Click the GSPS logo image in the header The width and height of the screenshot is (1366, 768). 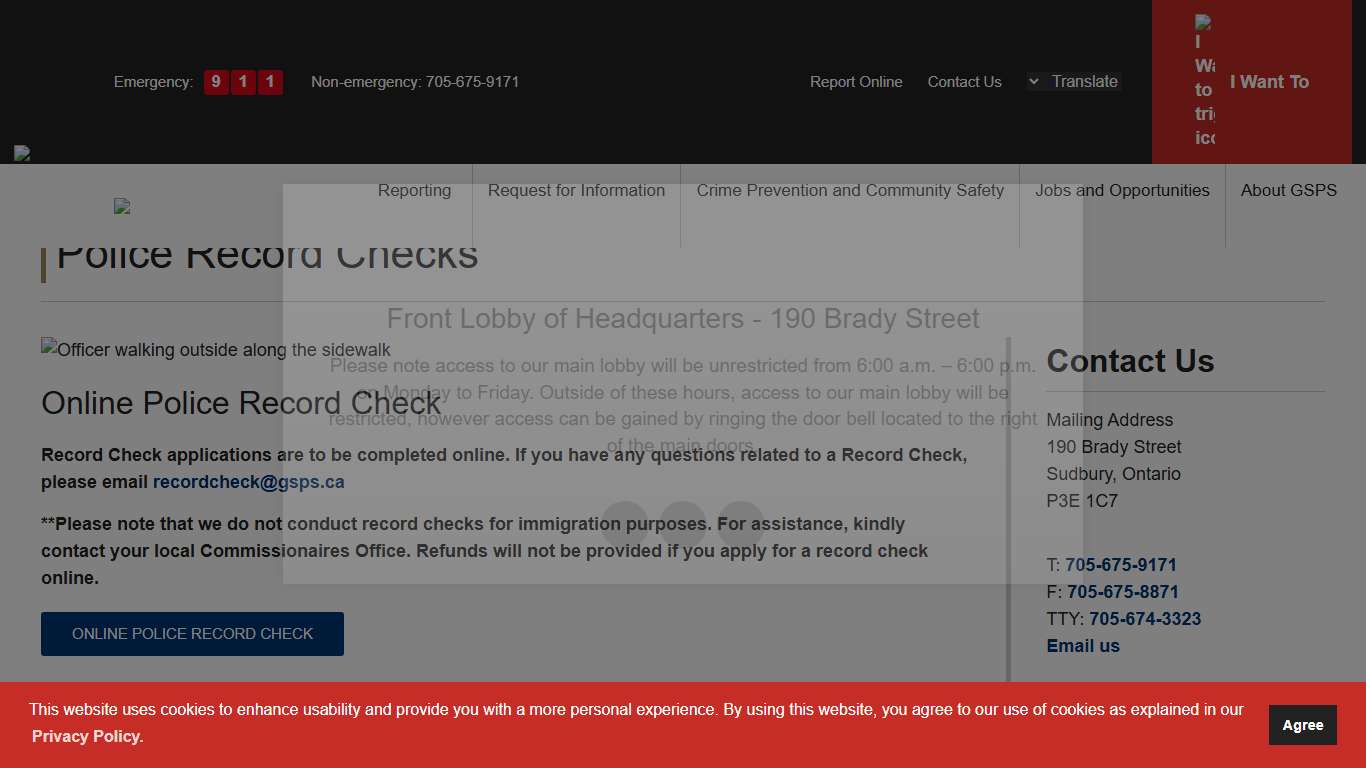[x=121, y=206]
